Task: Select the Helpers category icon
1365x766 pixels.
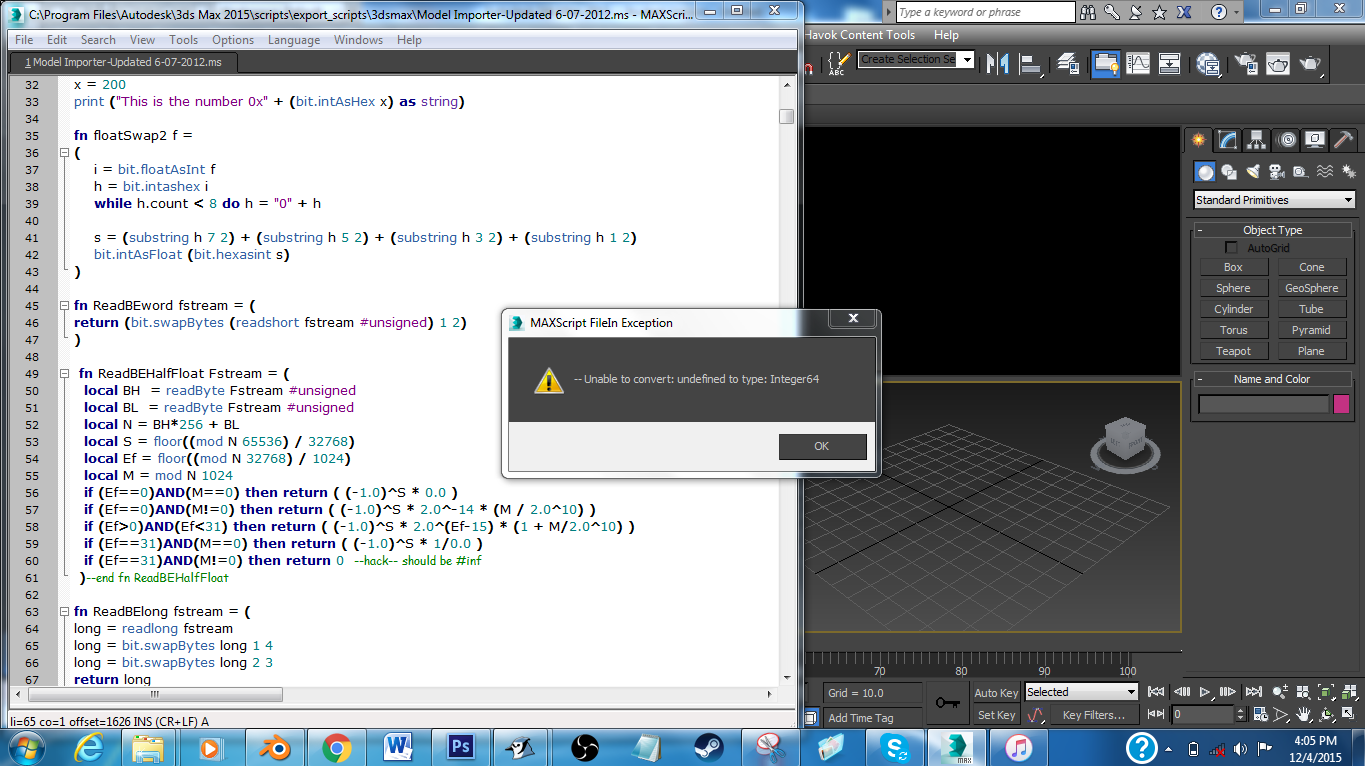Action: 1299,172
